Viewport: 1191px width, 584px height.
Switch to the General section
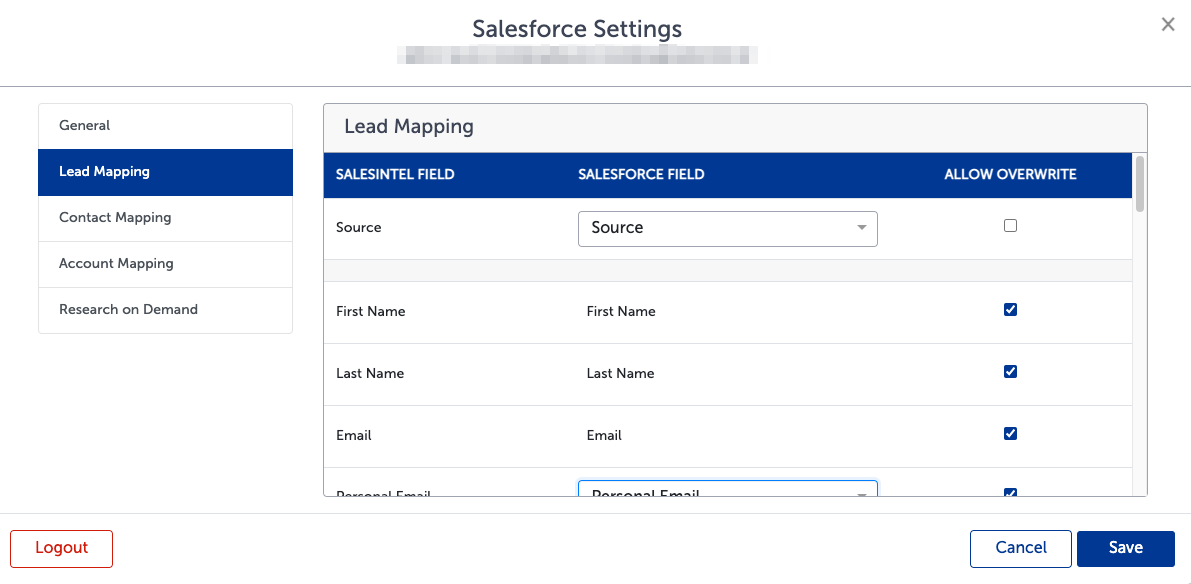(x=166, y=126)
